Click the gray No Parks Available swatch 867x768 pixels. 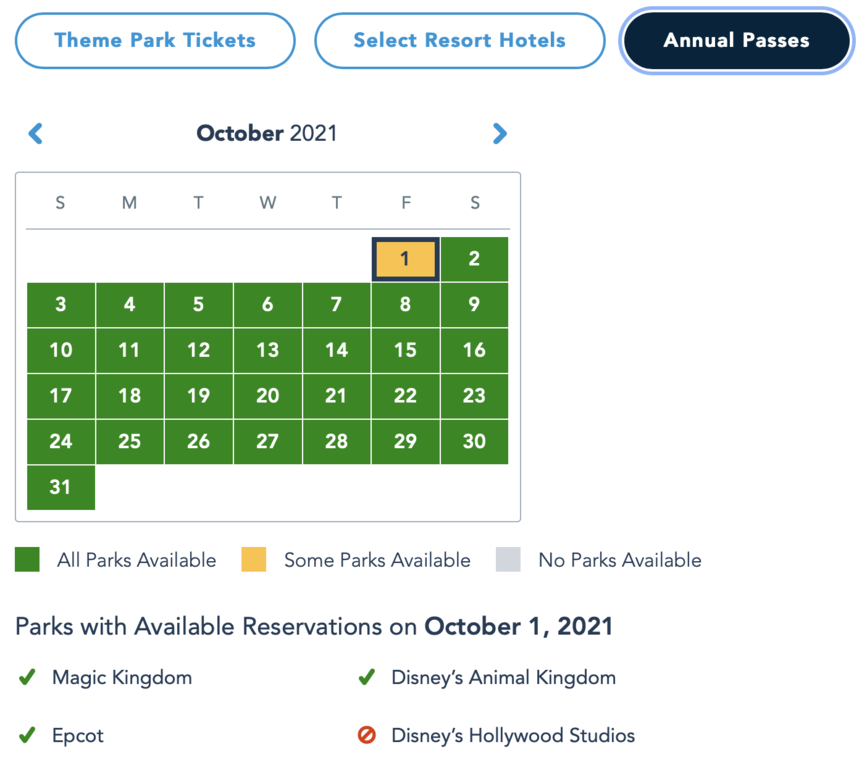(x=508, y=560)
